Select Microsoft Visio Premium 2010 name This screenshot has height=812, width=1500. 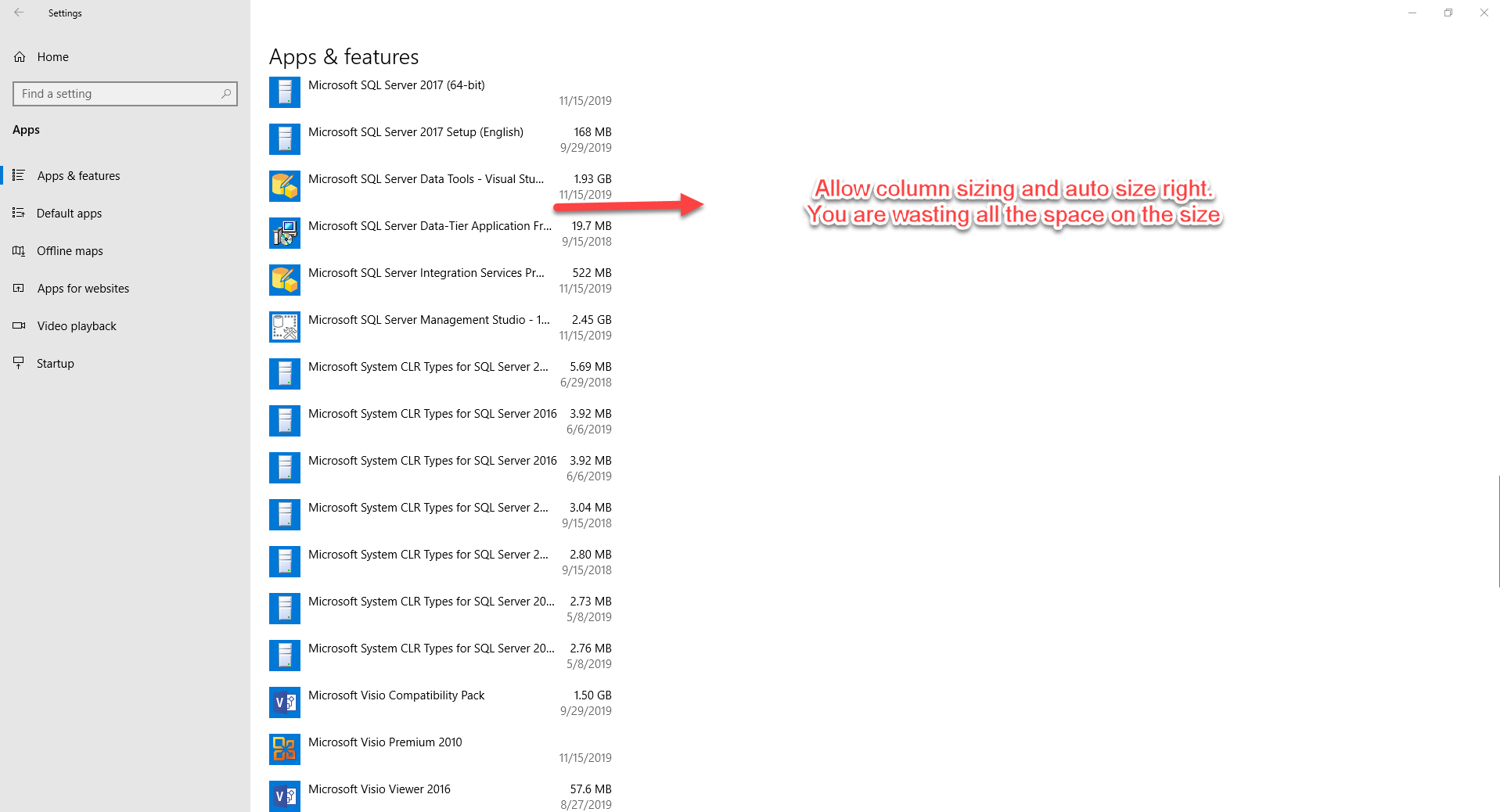(385, 742)
